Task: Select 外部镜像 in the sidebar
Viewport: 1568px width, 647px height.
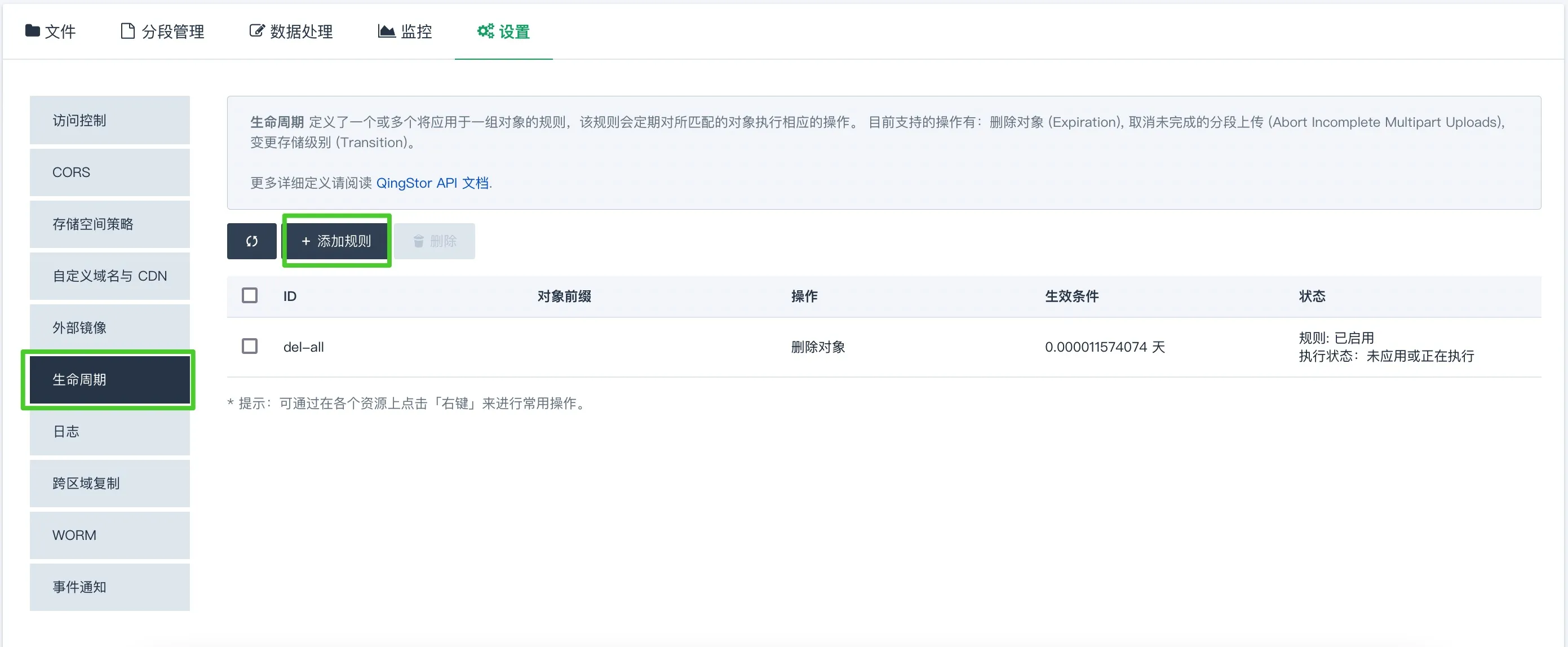Action: click(109, 327)
